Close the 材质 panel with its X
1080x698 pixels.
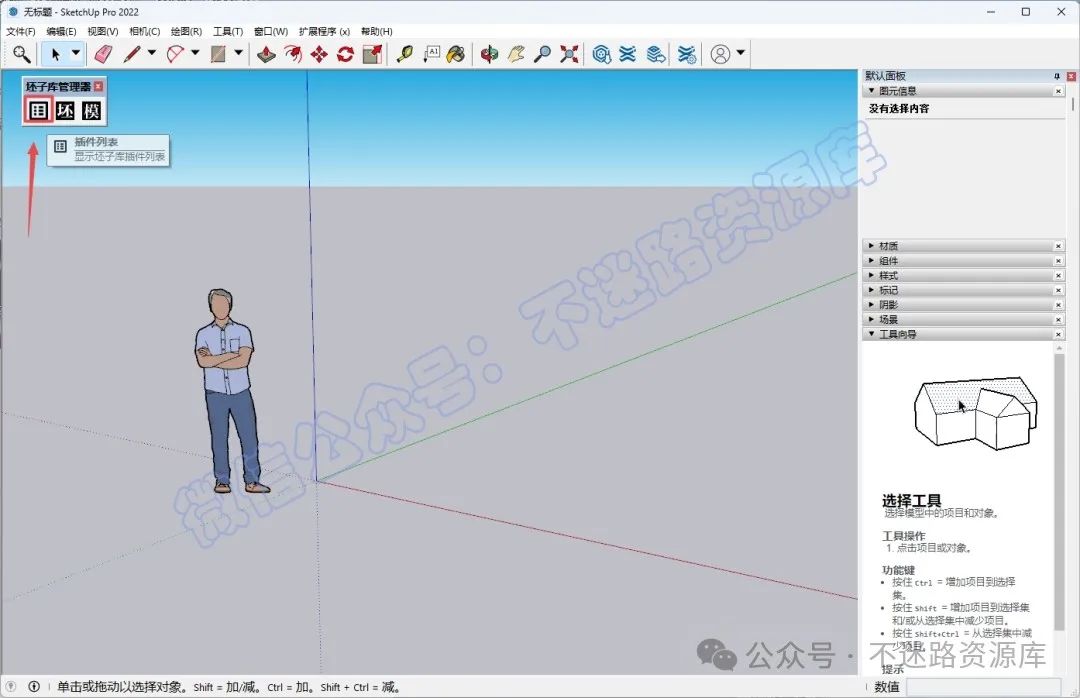1059,246
